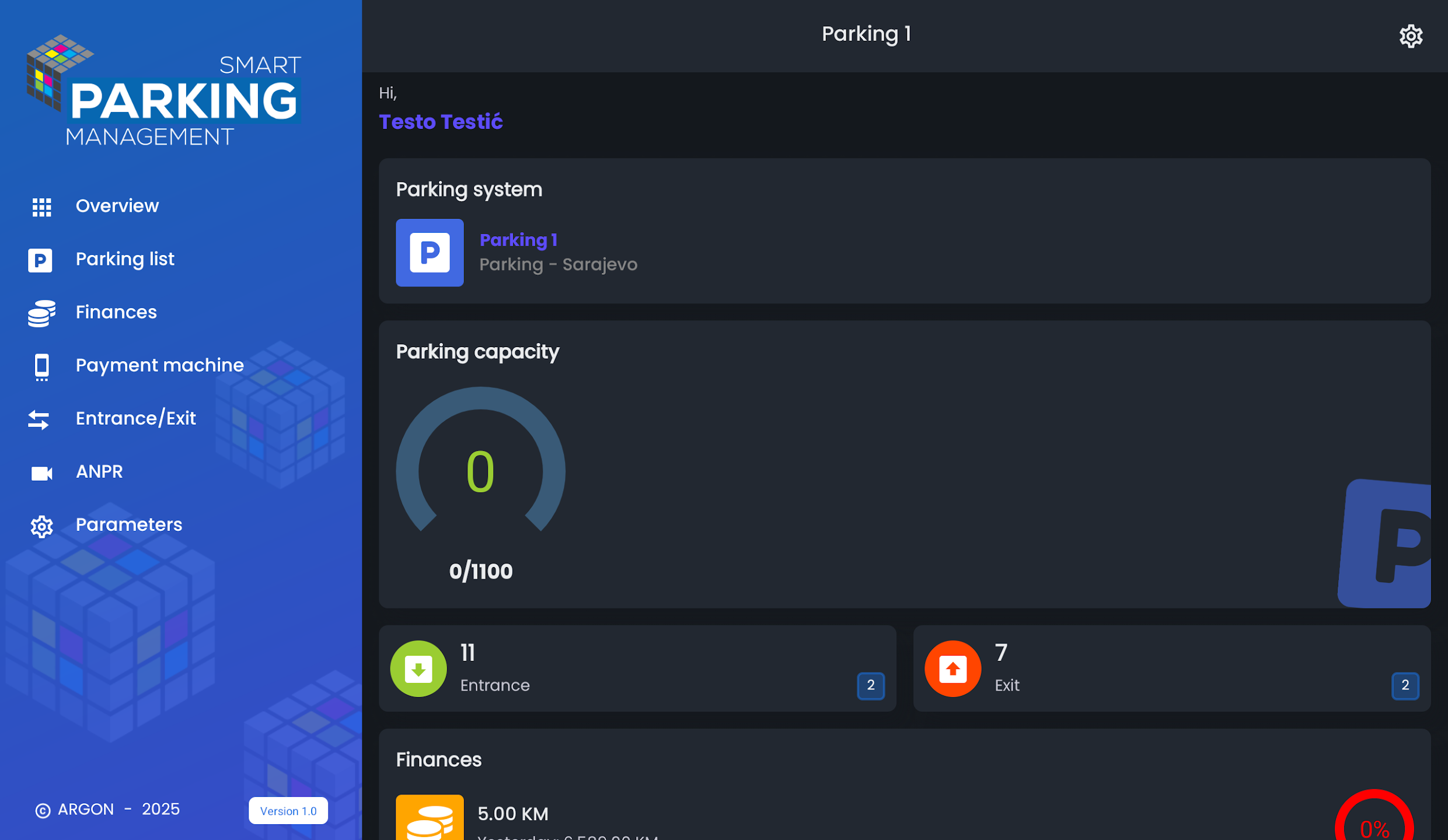Click the Overview grid icon
1448x840 pixels.
point(41,206)
